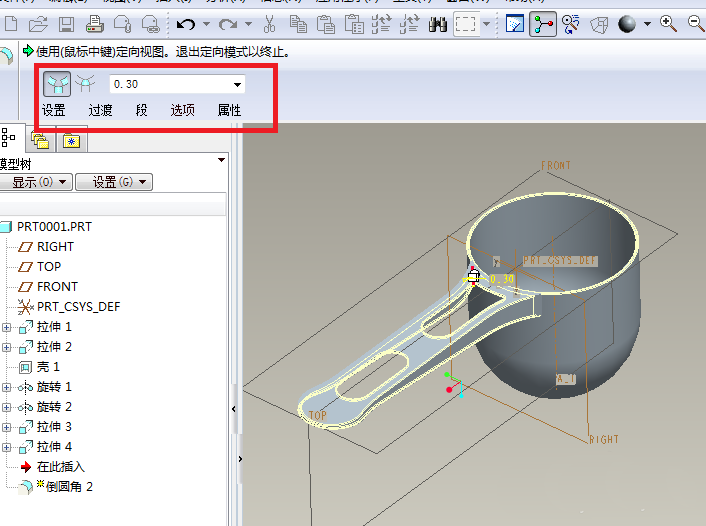The height and width of the screenshot is (526, 706).
Task: Click the radius drag handle on the model
Action: [x=473, y=275]
